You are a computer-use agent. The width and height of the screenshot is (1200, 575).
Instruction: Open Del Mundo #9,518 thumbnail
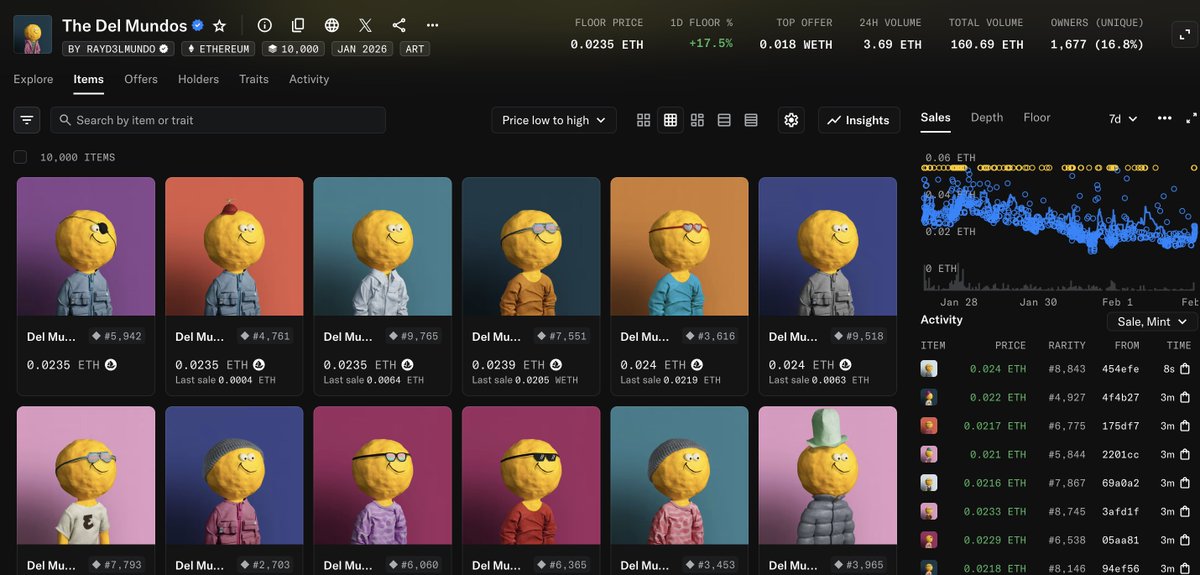click(x=828, y=247)
